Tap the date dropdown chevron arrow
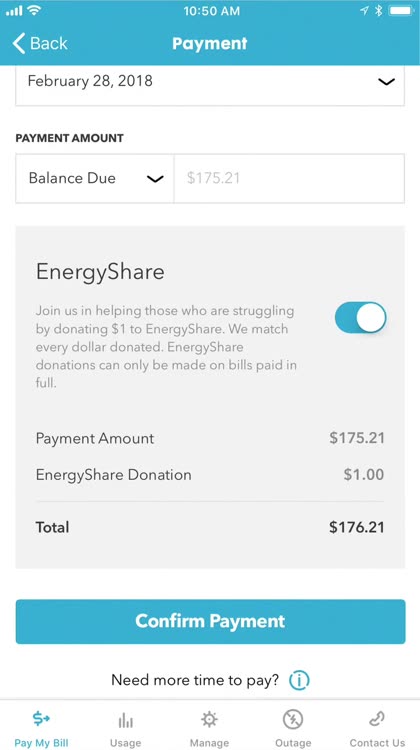Image resolution: width=420 pixels, height=750 pixels. pyautogui.click(x=386, y=82)
